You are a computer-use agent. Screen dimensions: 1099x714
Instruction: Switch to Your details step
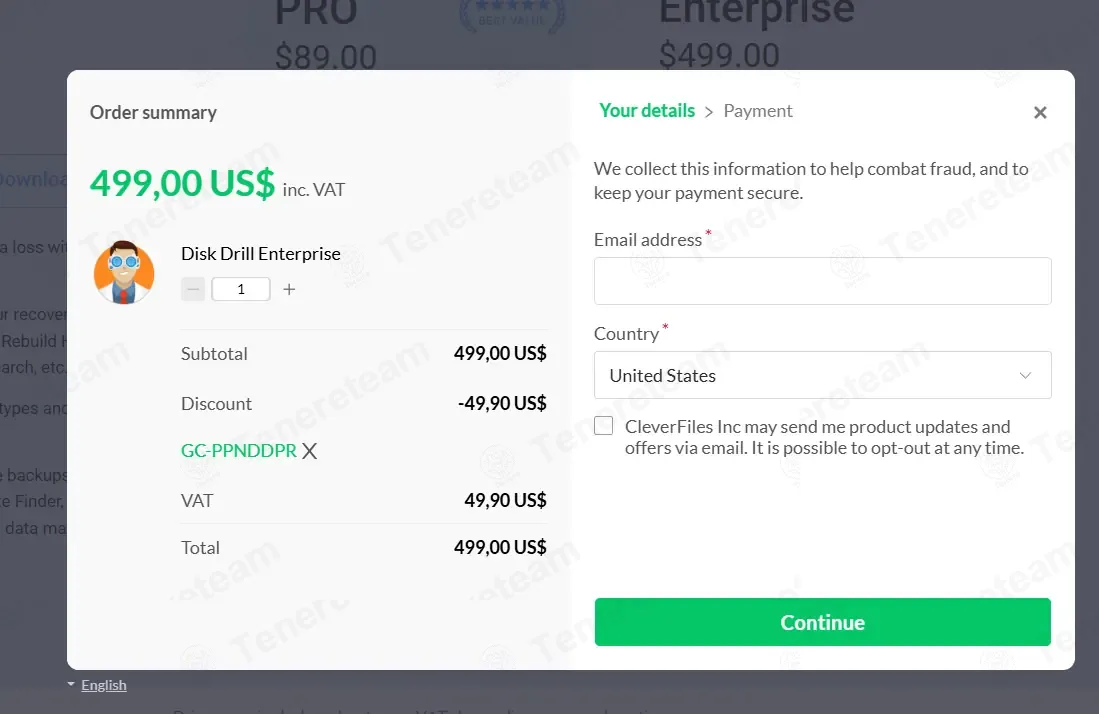click(647, 111)
